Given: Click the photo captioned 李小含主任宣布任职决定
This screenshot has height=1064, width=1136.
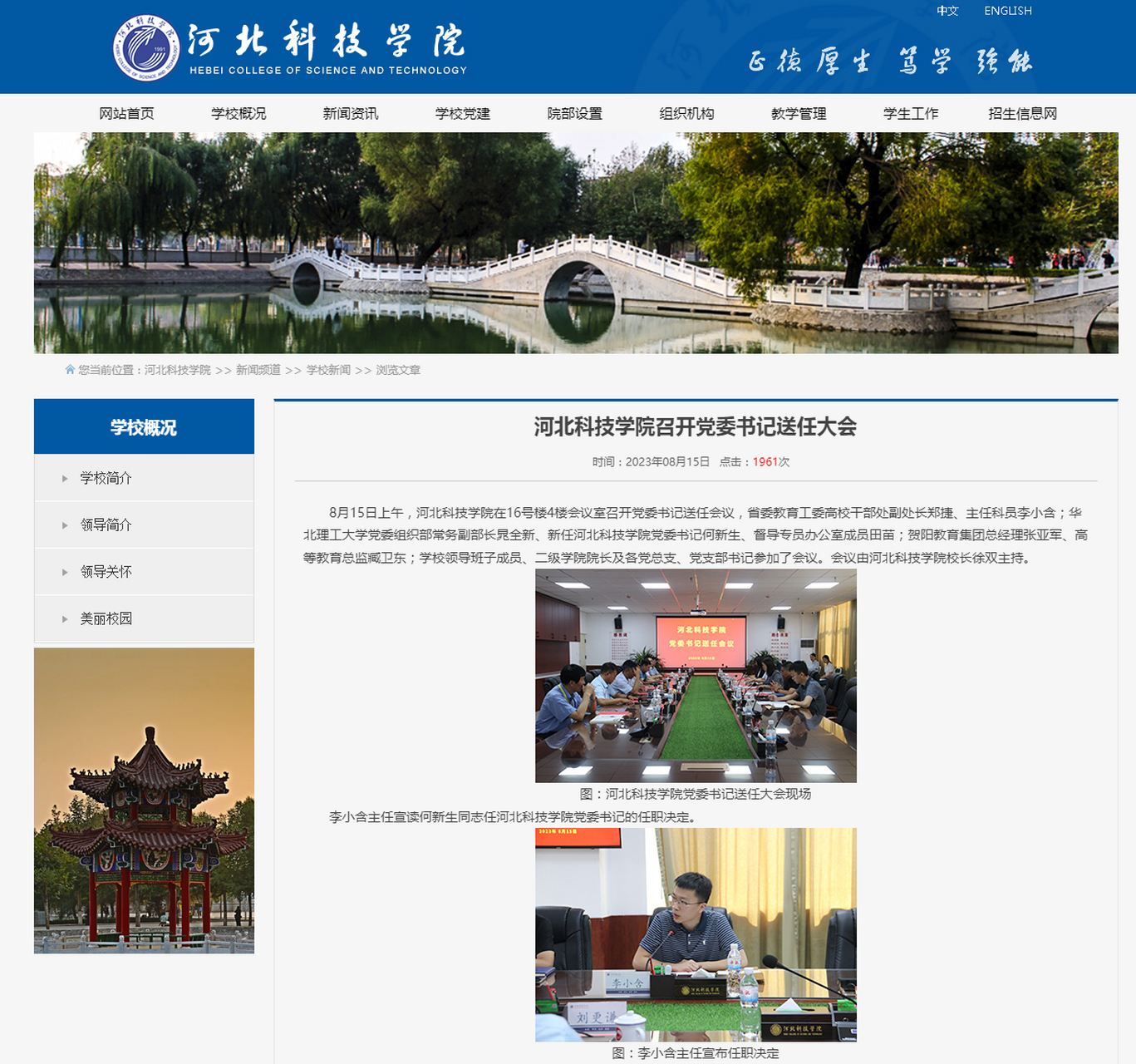Looking at the screenshot, I should click(x=696, y=931).
